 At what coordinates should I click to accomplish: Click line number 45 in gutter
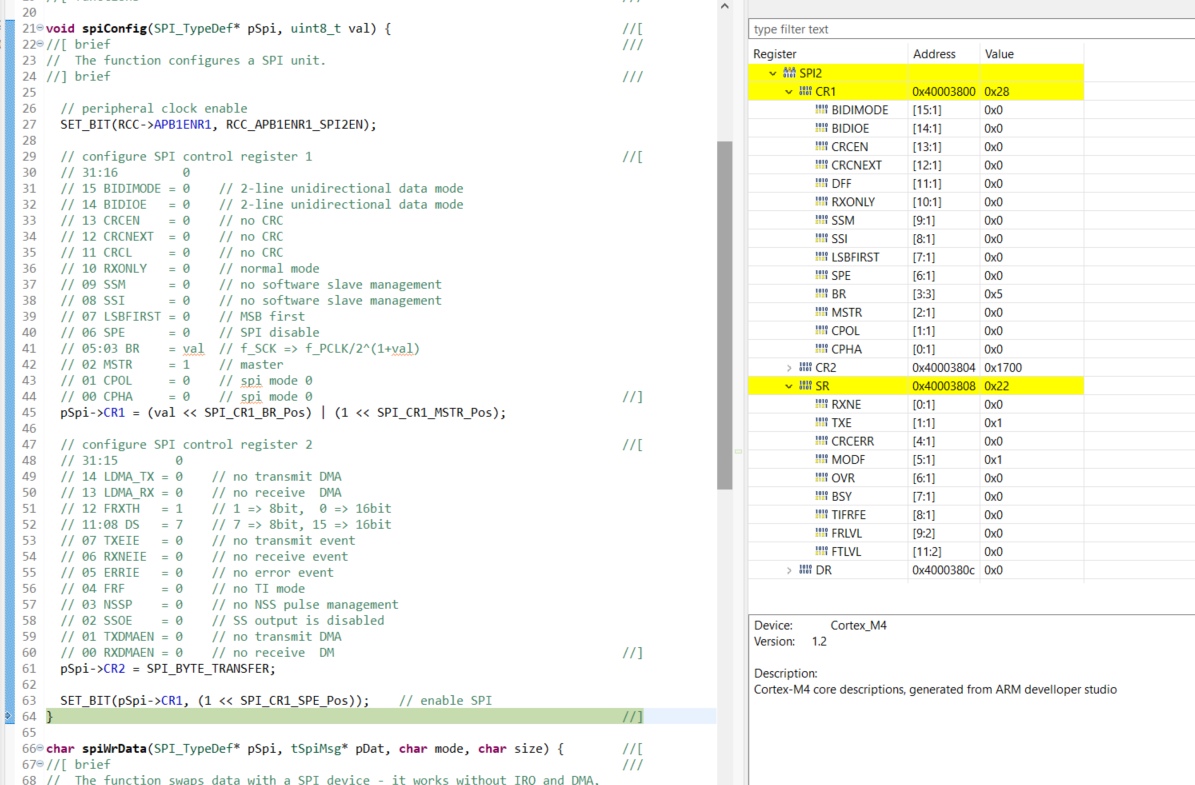click(x=29, y=412)
